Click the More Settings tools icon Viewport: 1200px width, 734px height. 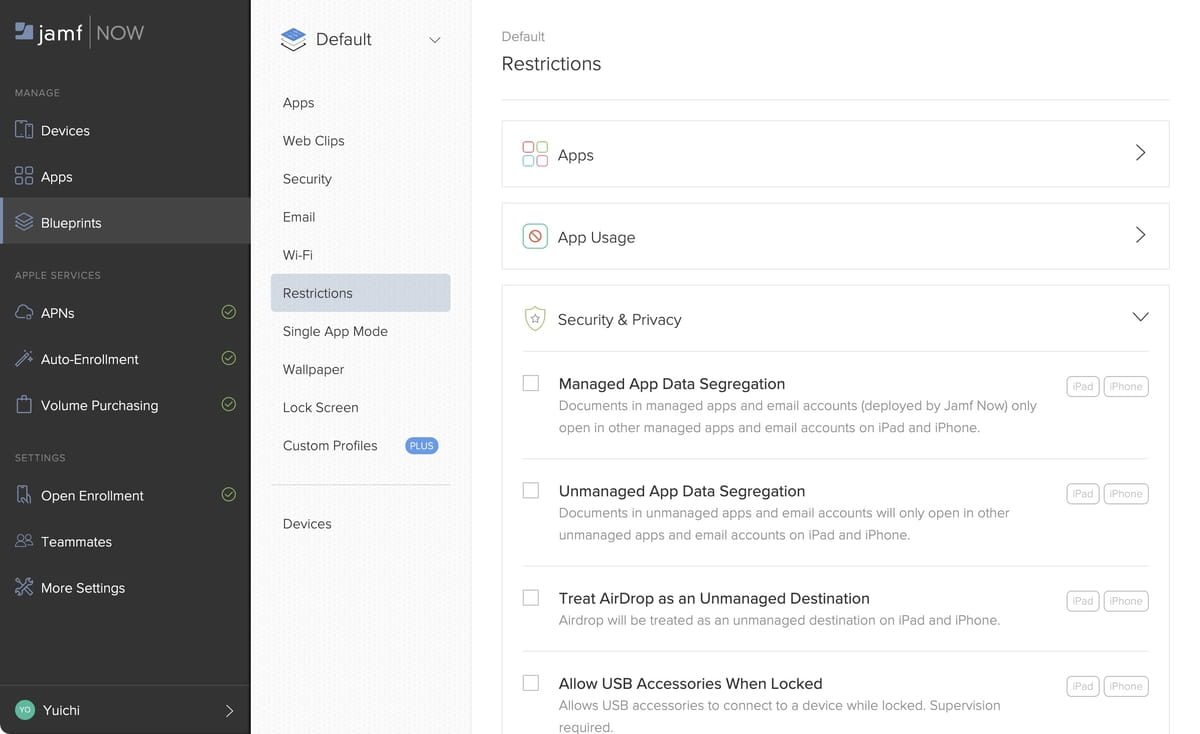(24, 587)
